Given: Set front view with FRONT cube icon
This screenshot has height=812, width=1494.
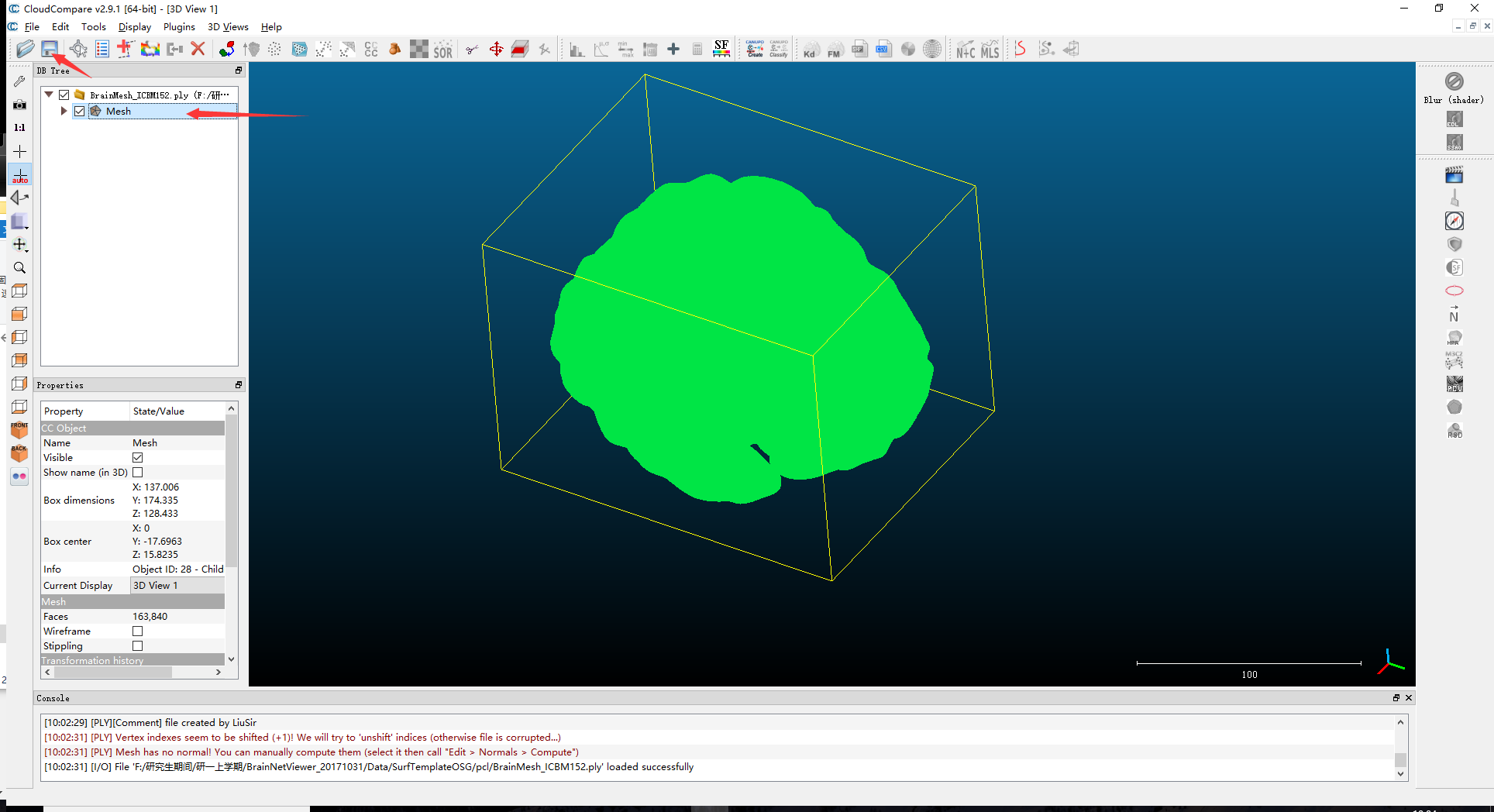Looking at the screenshot, I should [x=20, y=430].
